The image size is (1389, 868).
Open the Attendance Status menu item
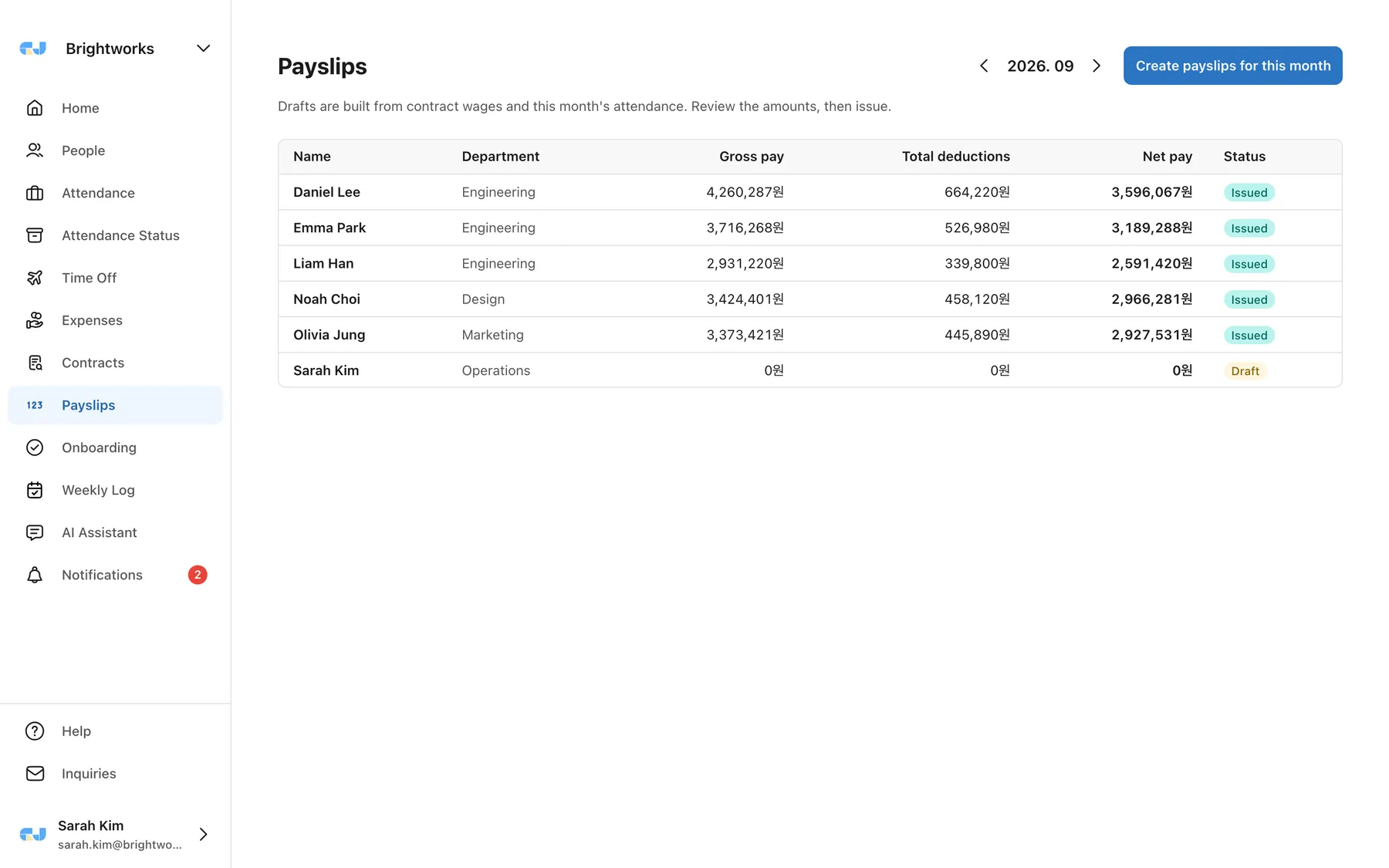pos(115,235)
